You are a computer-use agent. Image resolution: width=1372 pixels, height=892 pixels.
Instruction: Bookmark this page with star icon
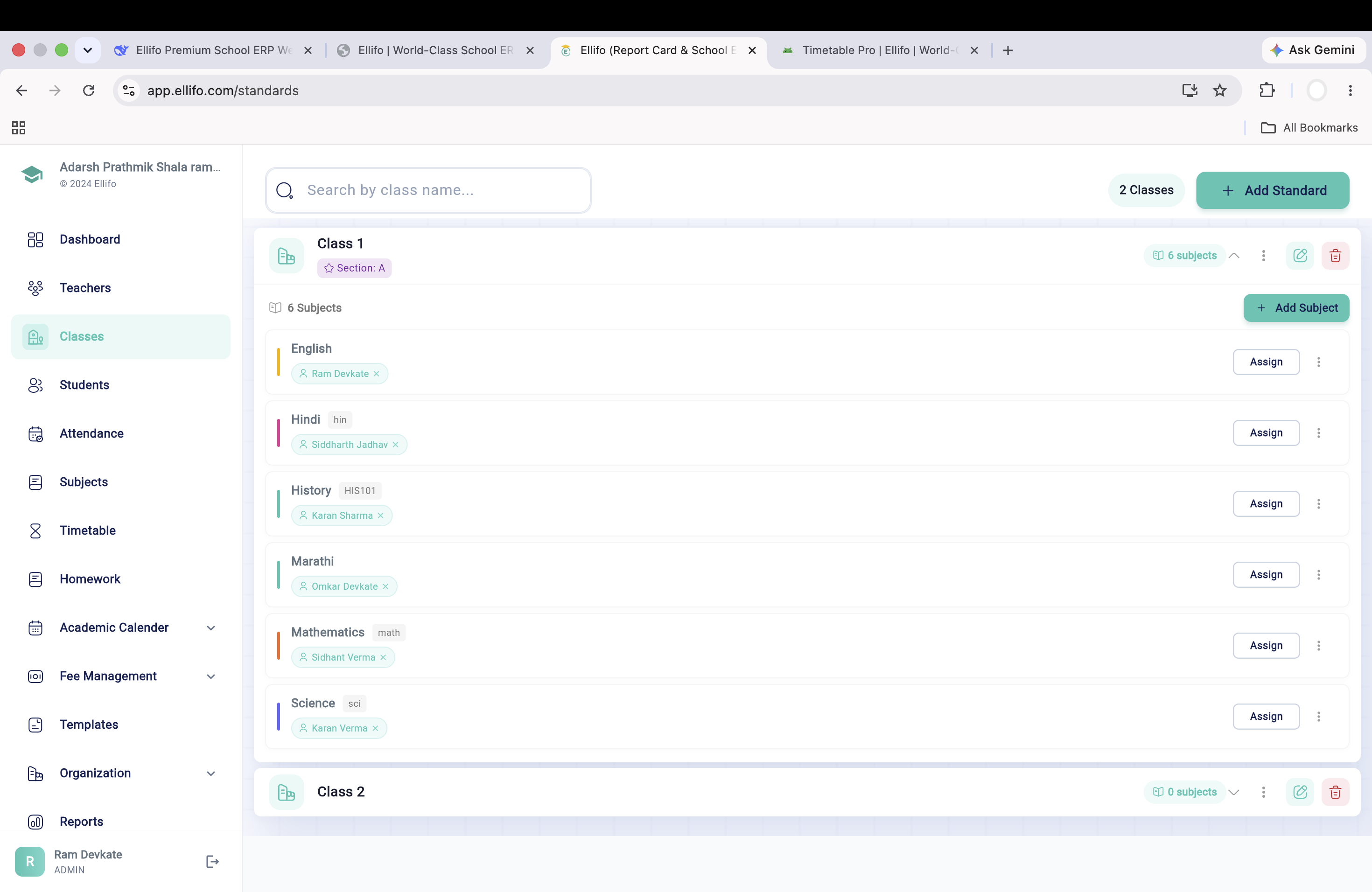pos(1220,91)
